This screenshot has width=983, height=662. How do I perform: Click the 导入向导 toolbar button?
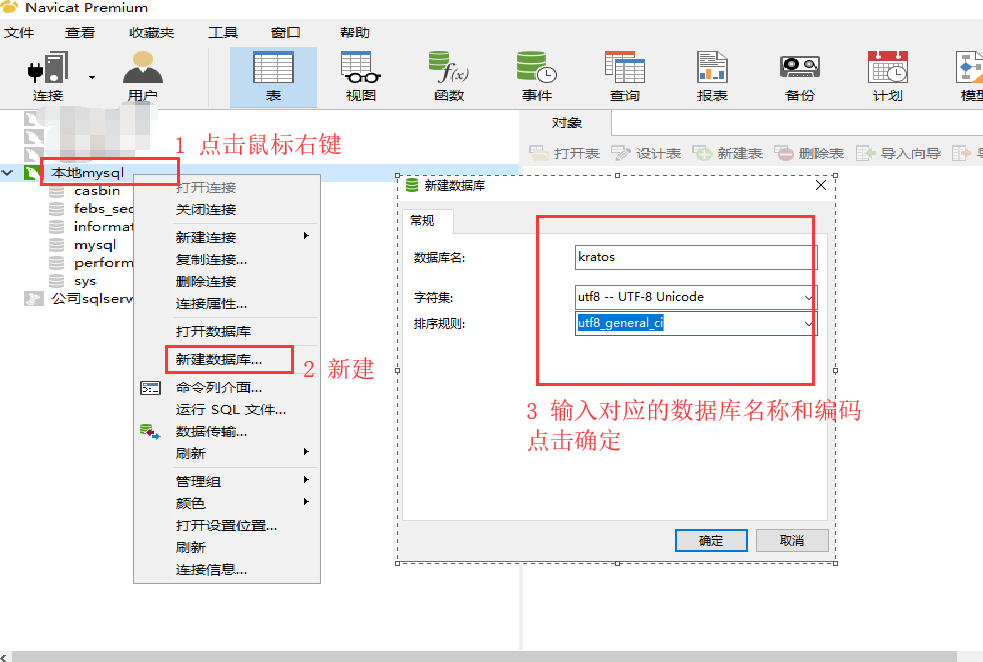point(898,153)
